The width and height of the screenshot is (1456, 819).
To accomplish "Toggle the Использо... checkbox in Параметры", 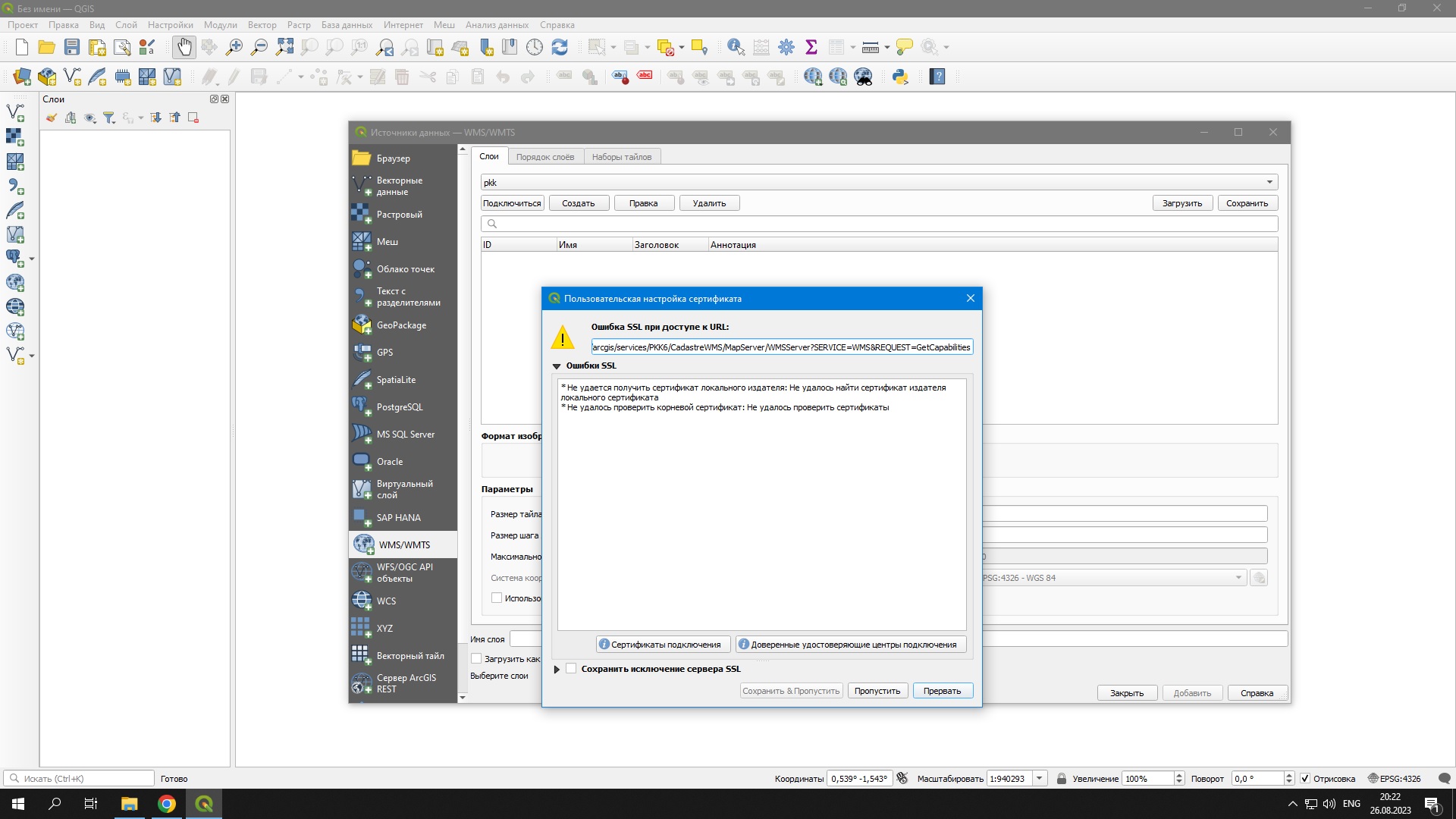I will 497,598.
